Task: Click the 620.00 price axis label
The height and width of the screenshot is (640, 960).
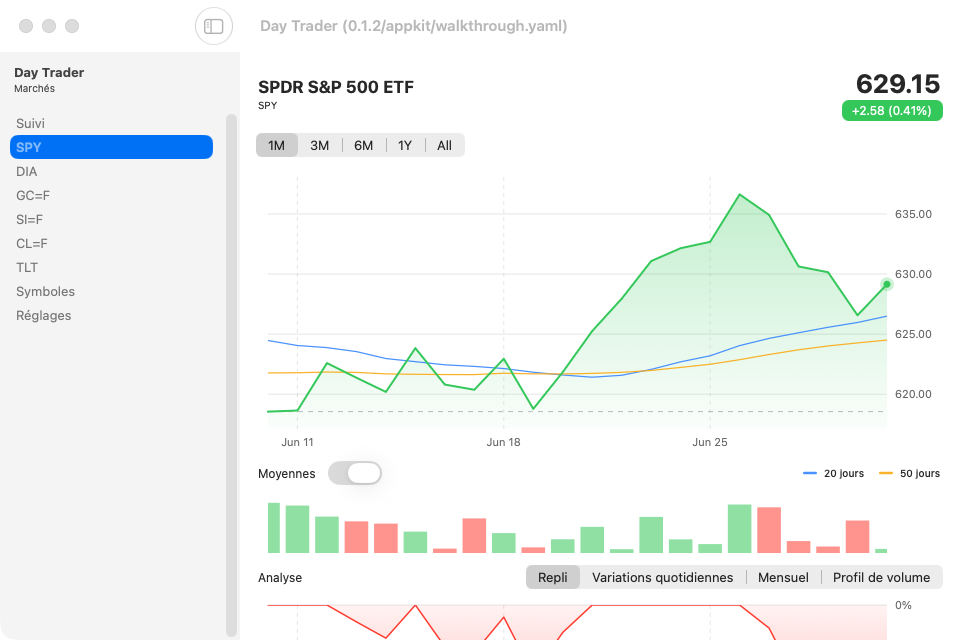Action: point(913,394)
